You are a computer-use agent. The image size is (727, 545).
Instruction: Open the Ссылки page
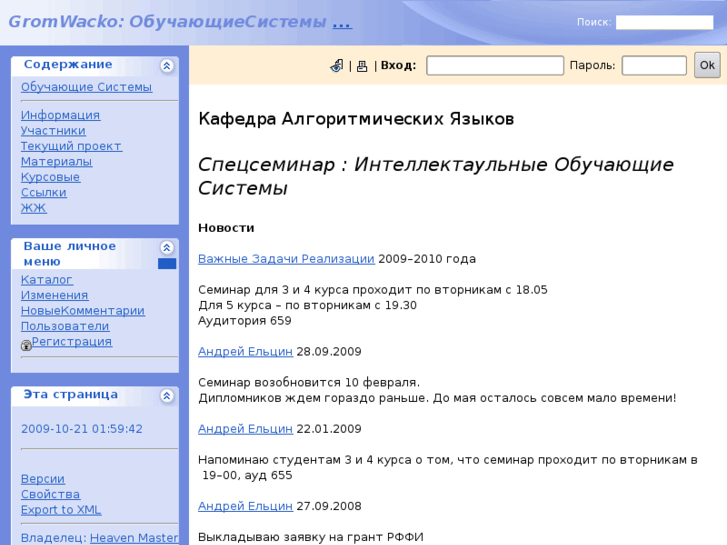pos(44,192)
